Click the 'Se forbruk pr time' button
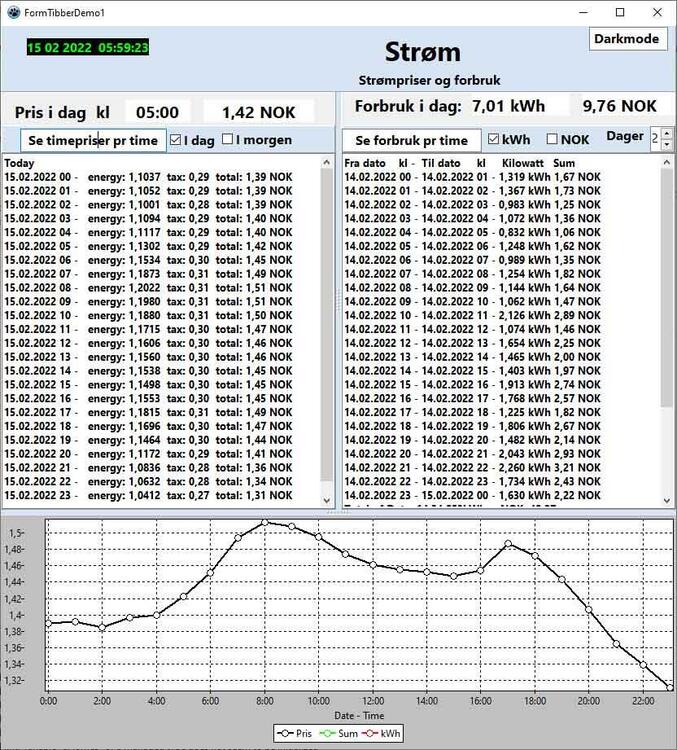 (411, 141)
